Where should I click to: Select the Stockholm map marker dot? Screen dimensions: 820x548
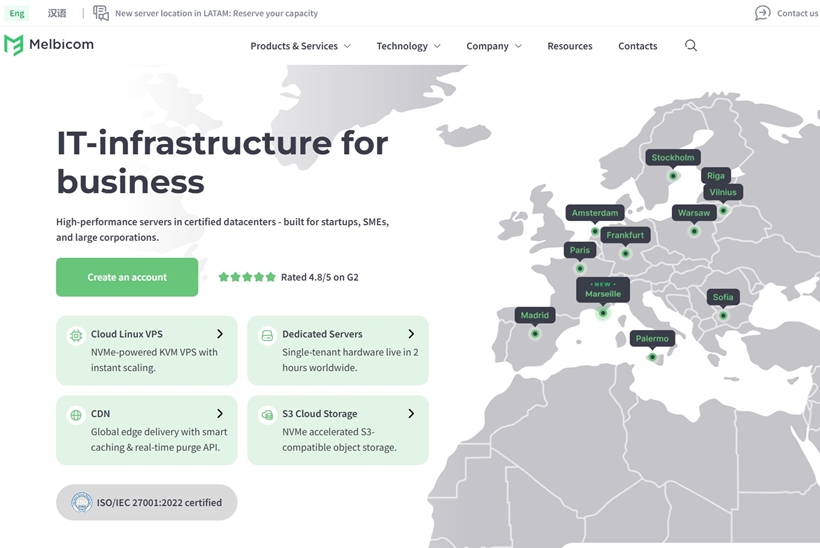click(673, 176)
